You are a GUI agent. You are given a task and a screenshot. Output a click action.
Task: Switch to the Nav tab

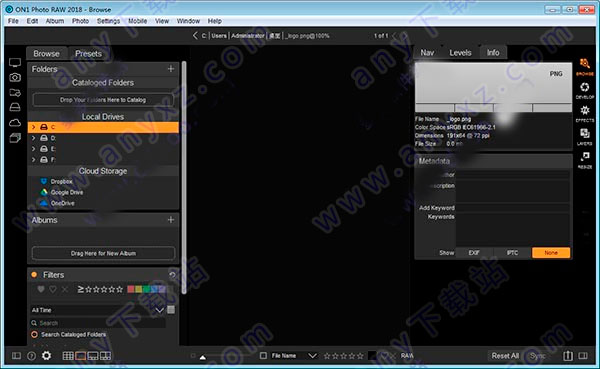pos(427,52)
